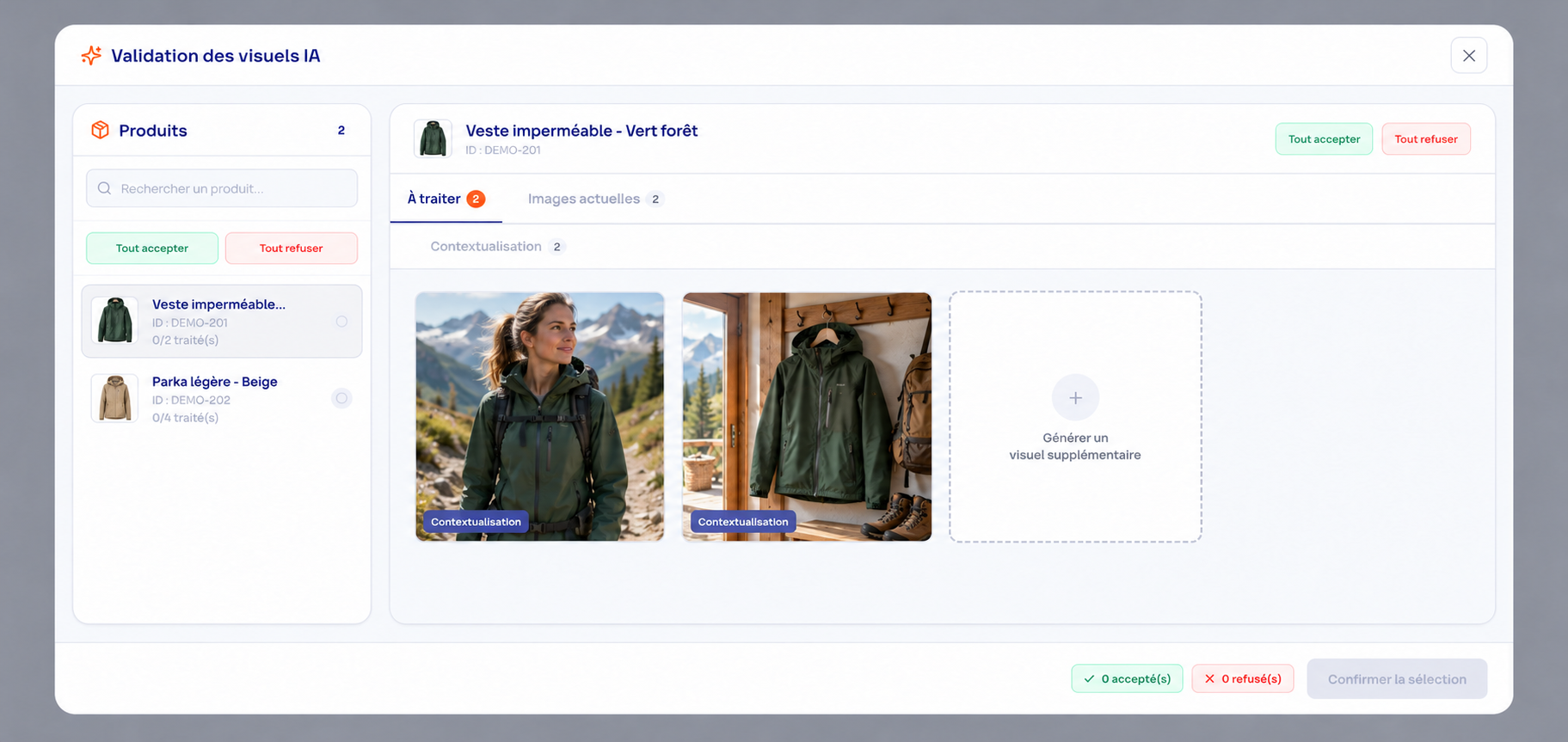Image resolution: width=1568 pixels, height=742 pixels.
Task: Accept all visuals for Veste imperméable header
Action: pos(1324,139)
